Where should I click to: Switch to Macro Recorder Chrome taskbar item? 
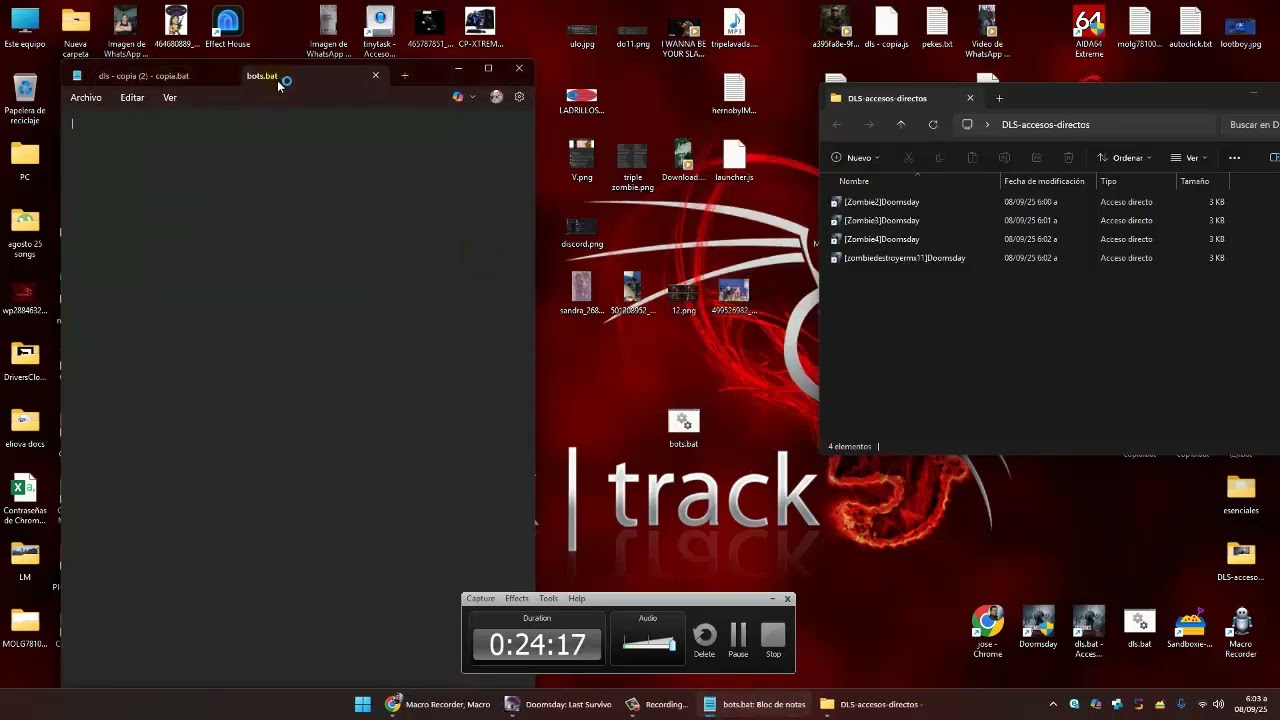point(438,704)
